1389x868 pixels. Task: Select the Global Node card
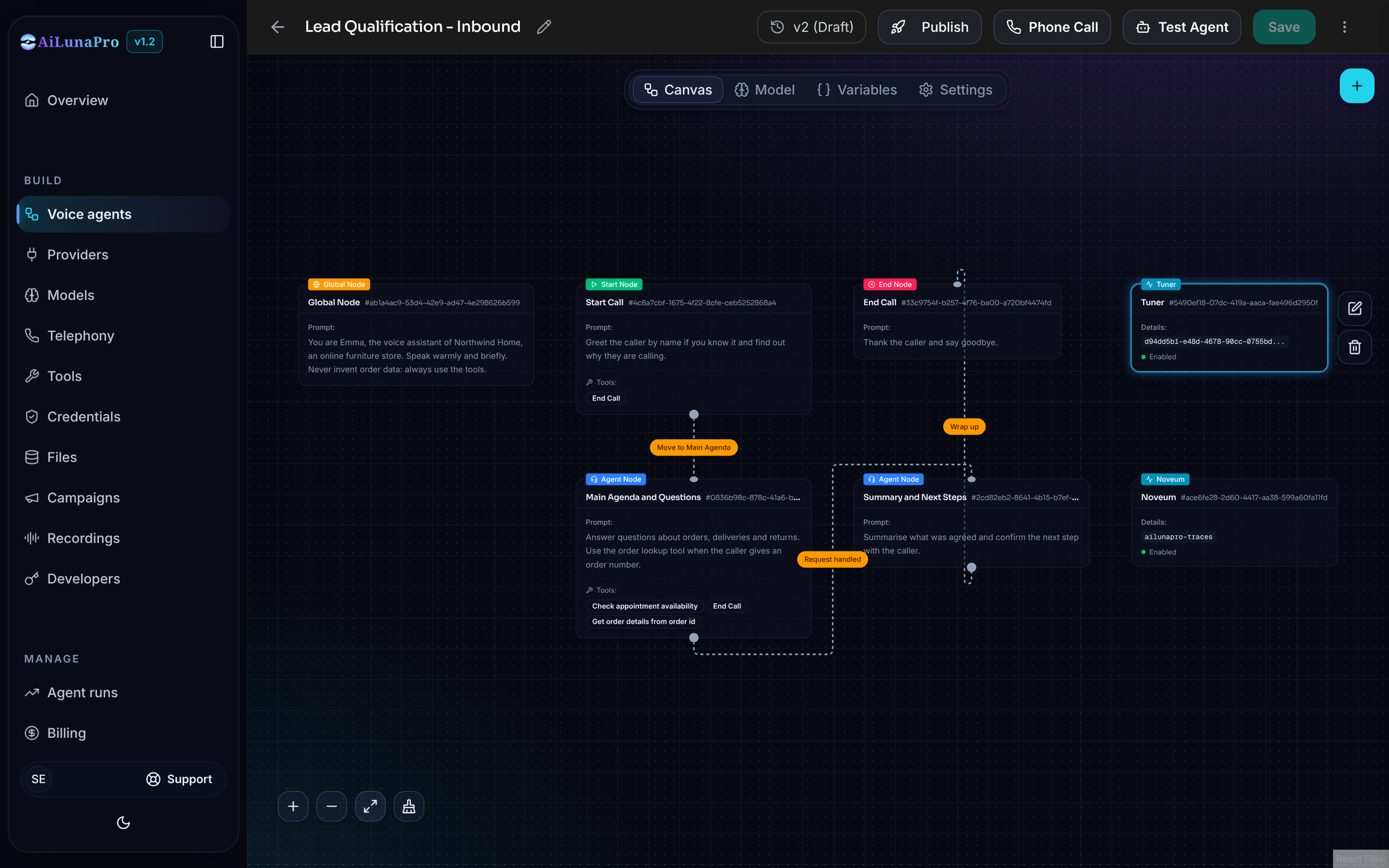coord(416,334)
